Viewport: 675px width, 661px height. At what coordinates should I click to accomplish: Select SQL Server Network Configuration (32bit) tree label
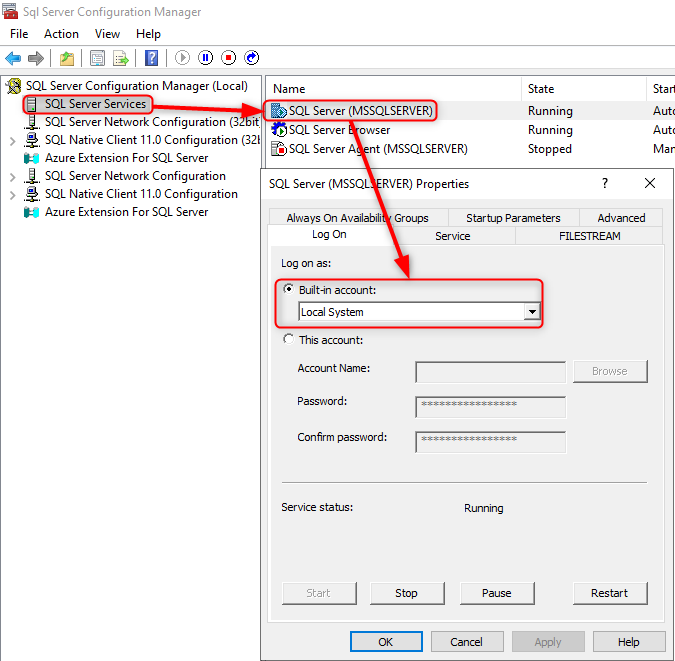(152, 122)
